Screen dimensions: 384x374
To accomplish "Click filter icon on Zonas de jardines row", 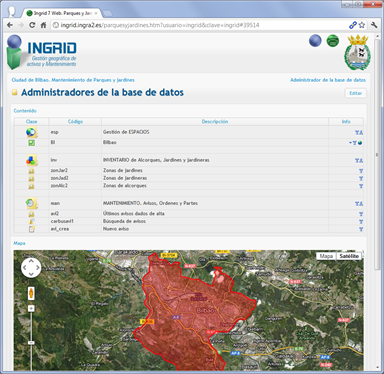I will click(361, 171).
